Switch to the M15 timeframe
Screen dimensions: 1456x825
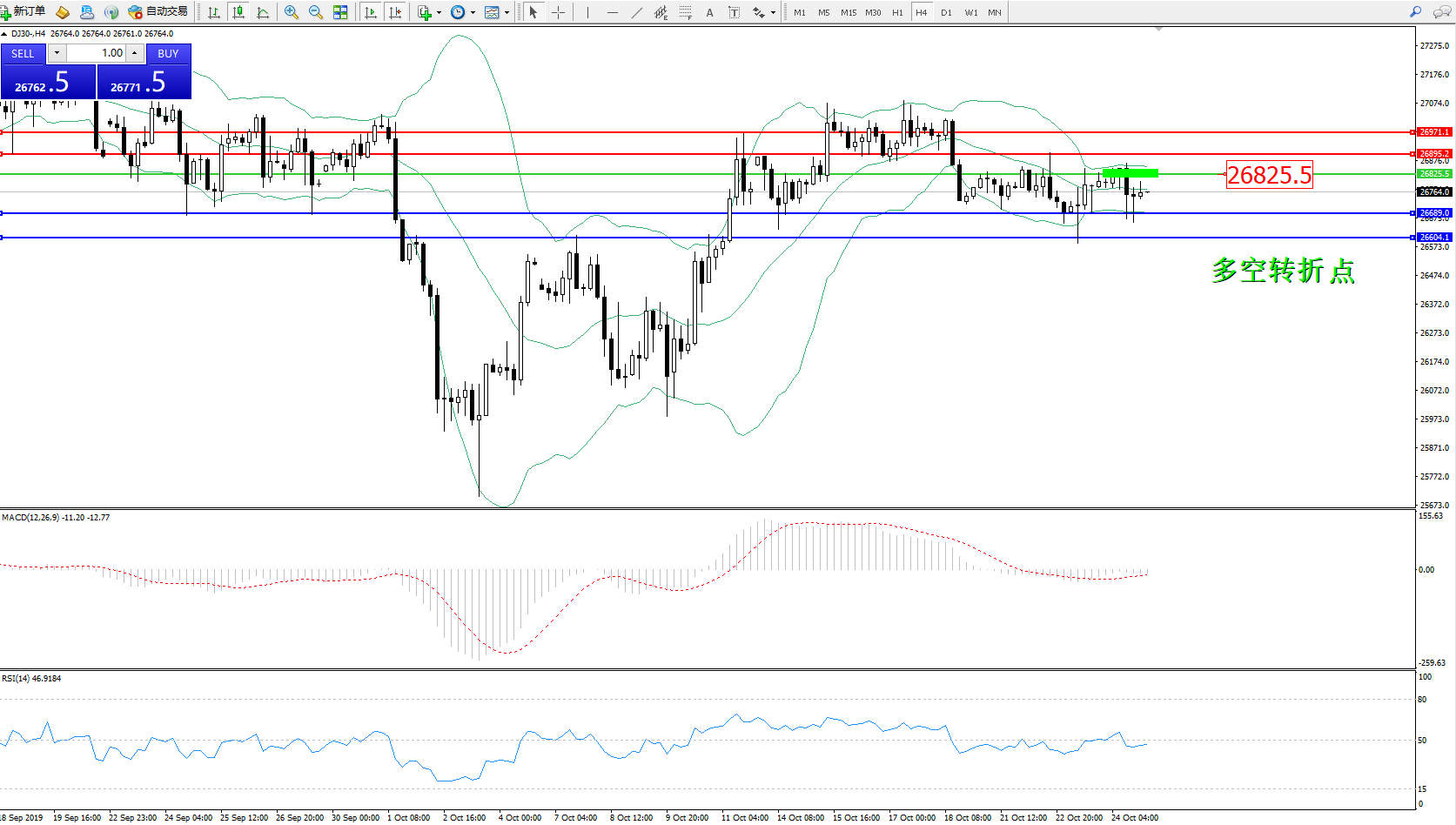click(848, 12)
